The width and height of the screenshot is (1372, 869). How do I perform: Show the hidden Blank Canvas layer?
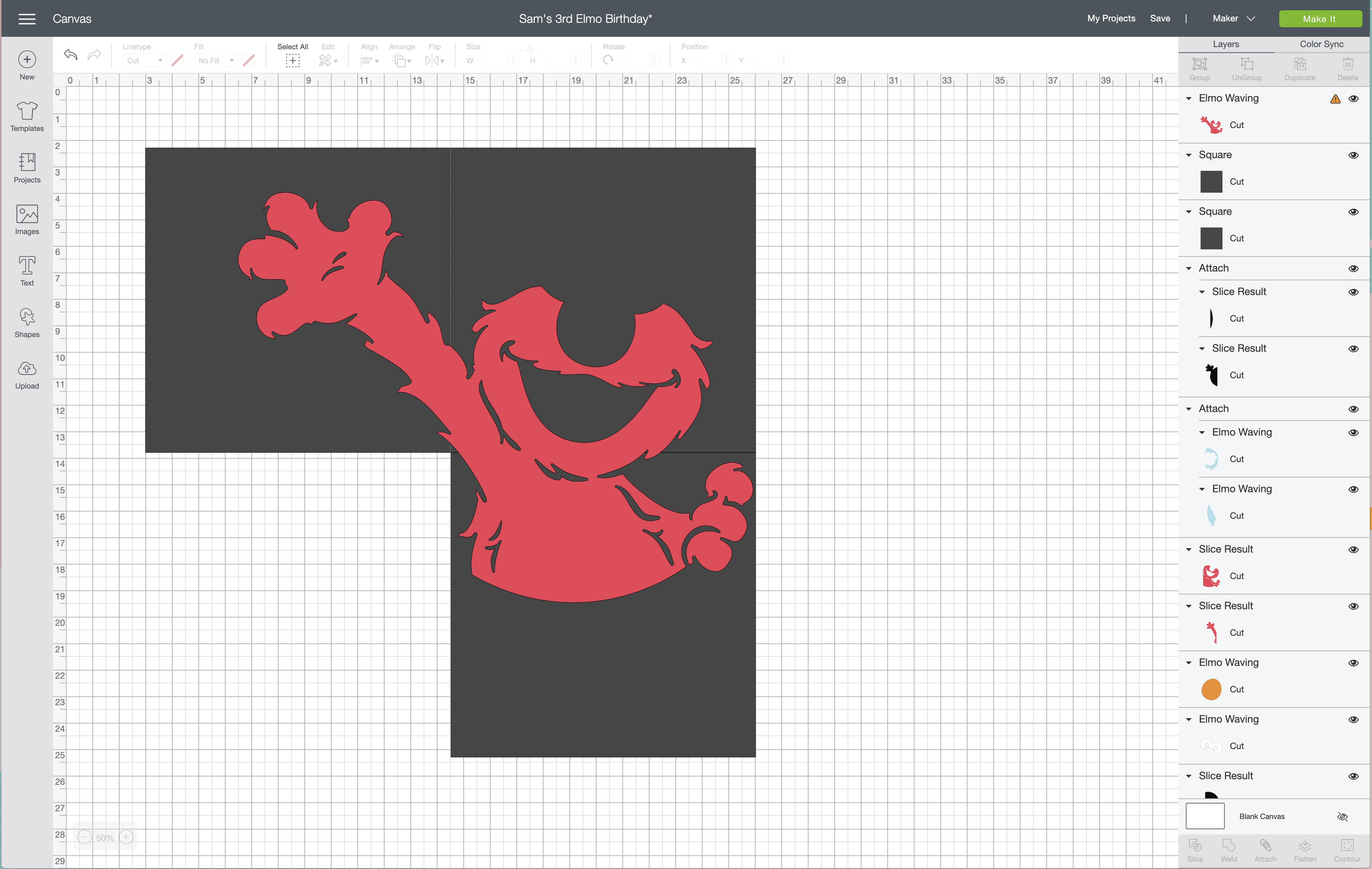coord(1342,817)
